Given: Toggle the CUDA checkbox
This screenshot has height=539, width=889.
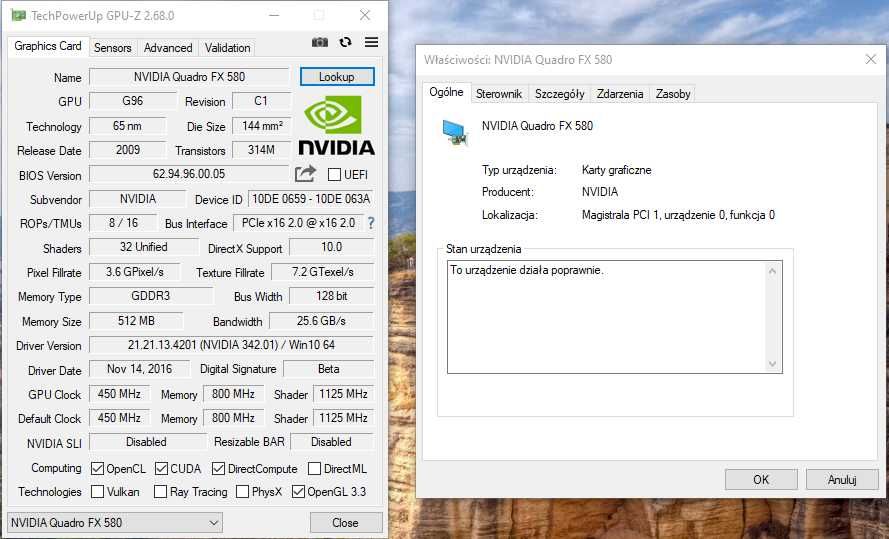Looking at the screenshot, I should click(x=161, y=469).
